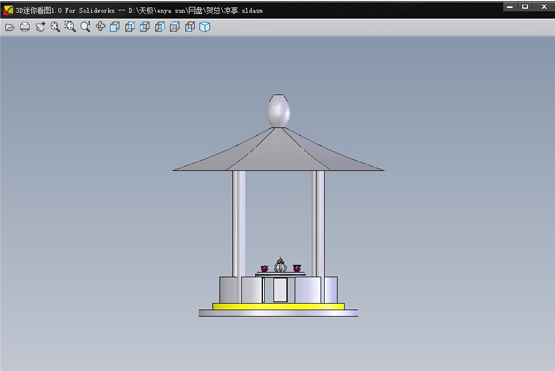Switch to left view cube icon
555x371 pixels.
pos(145,27)
